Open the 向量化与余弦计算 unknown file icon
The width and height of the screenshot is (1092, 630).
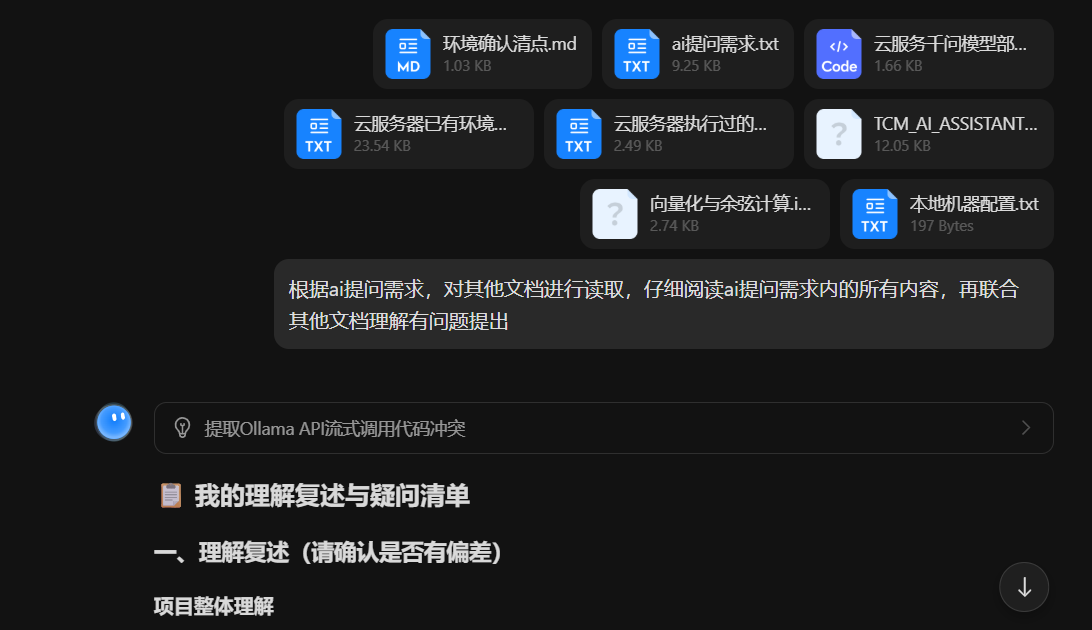(614, 214)
